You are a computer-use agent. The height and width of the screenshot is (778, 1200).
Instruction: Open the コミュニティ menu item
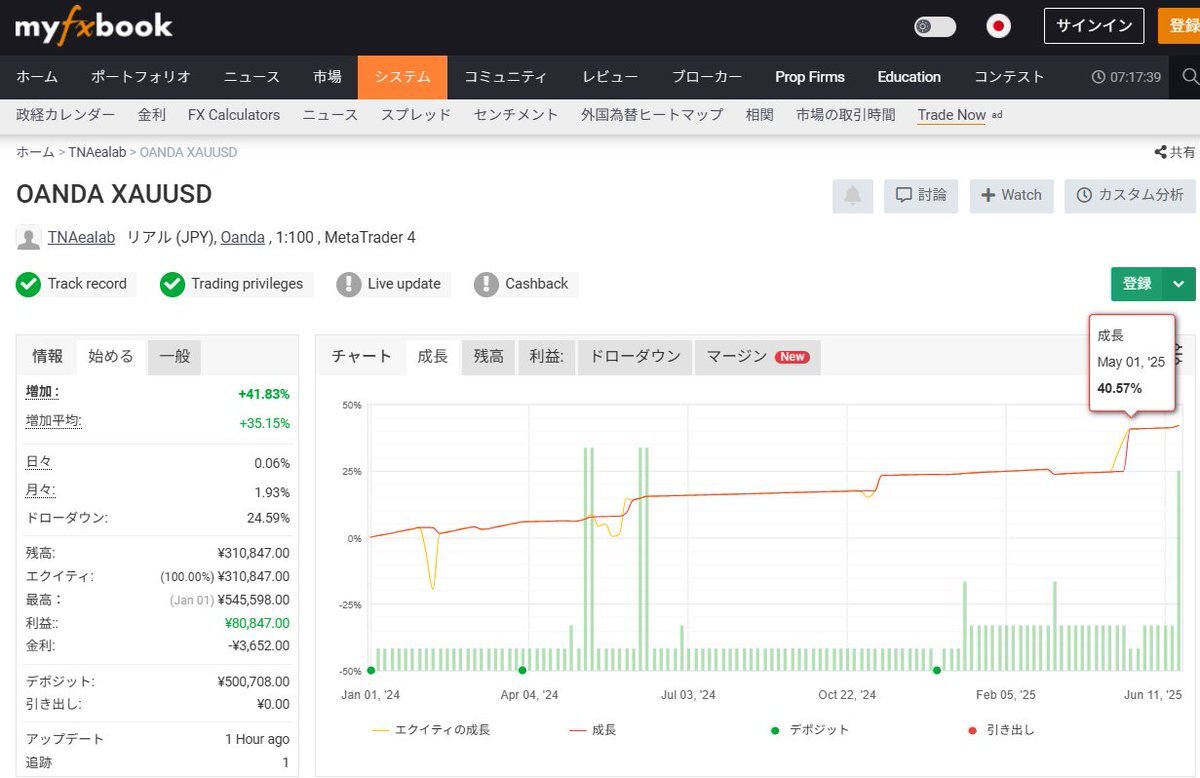click(x=506, y=77)
